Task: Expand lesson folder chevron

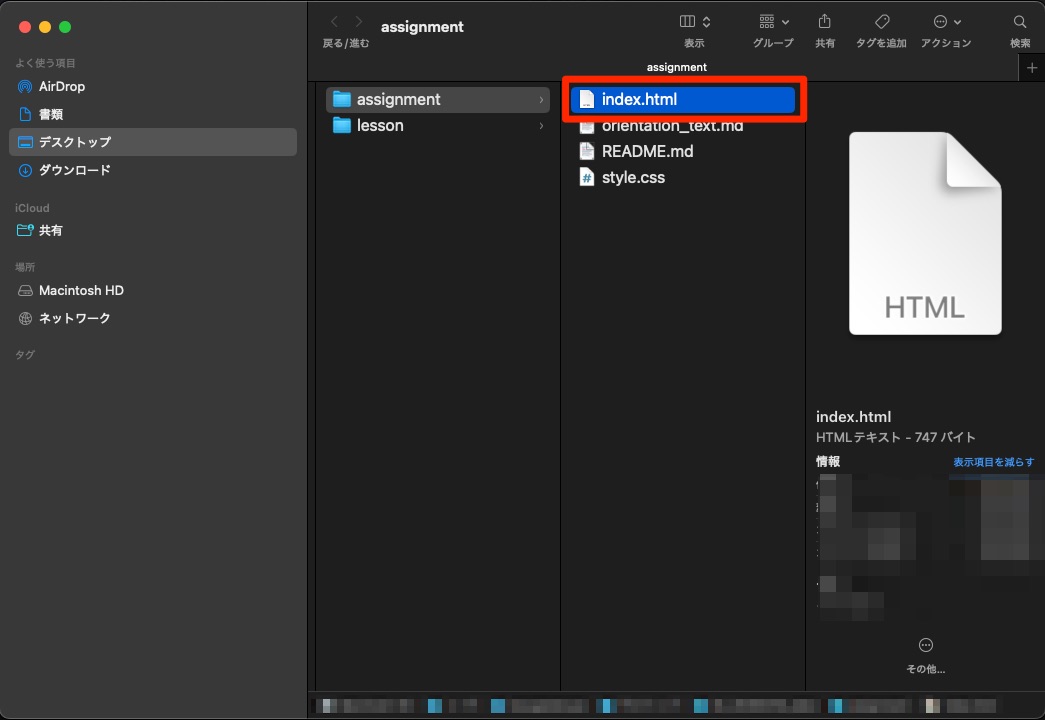Action: click(541, 125)
